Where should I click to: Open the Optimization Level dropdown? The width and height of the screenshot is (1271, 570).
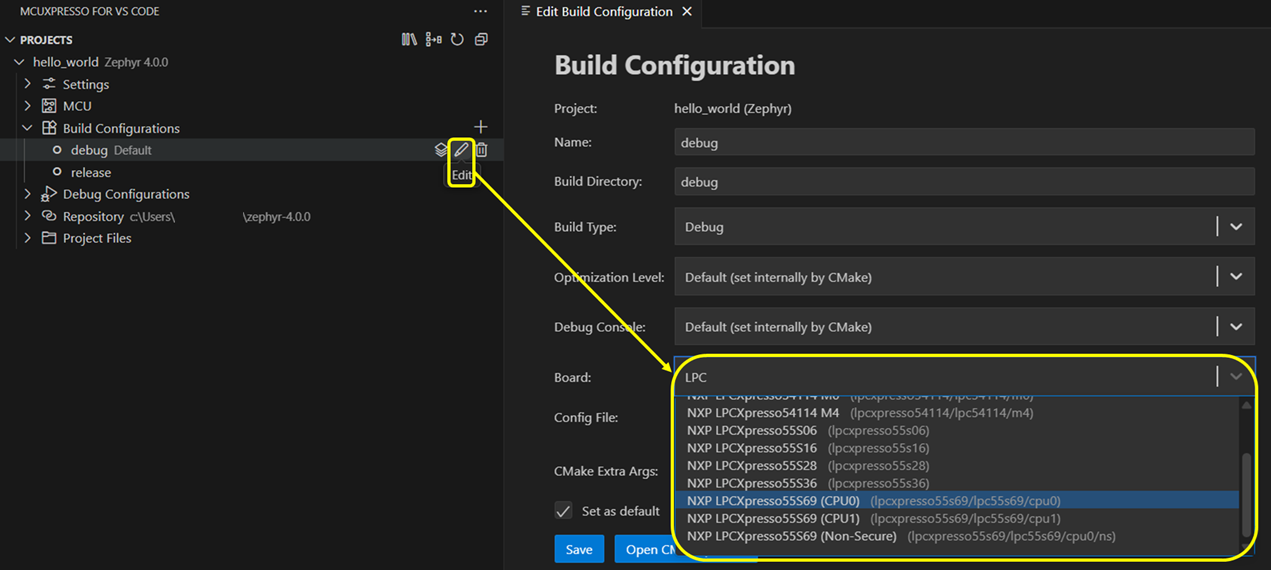coord(1236,277)
